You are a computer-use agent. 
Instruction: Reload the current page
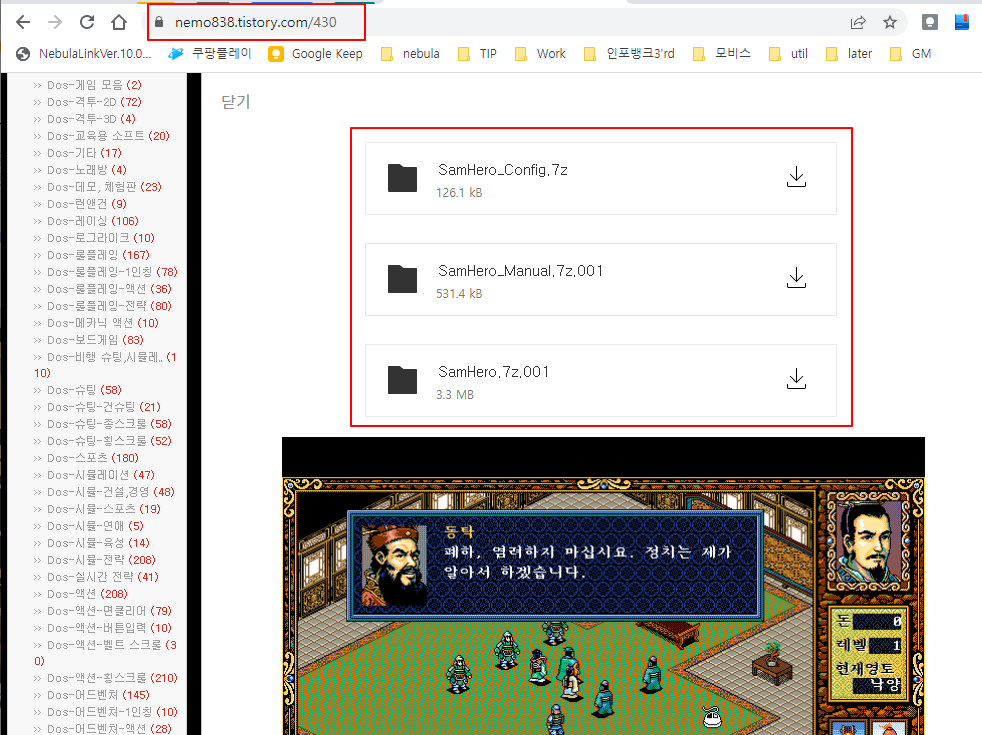87,23
